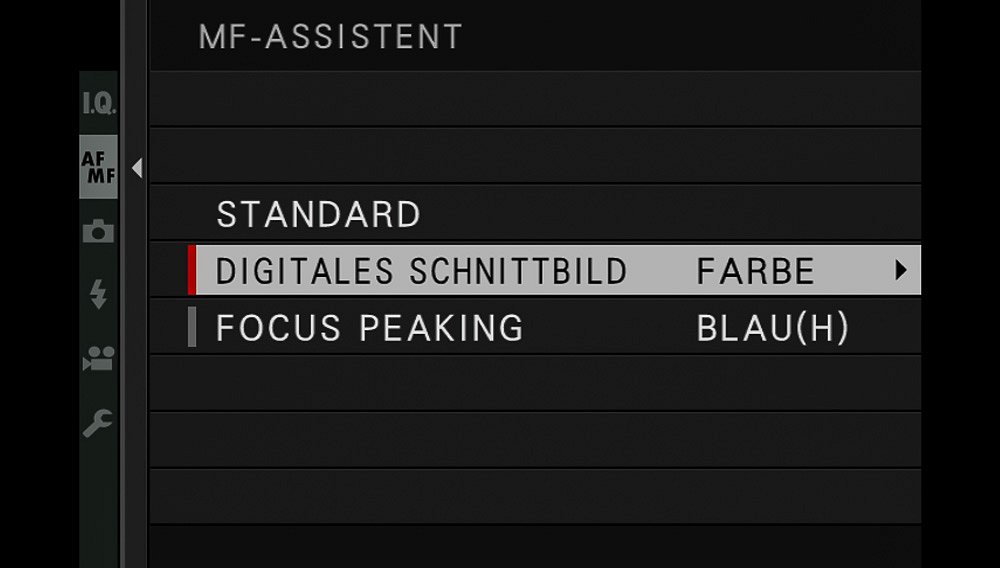Viewport: 1000px width, 568px height.
Task: Choose the DIGITALES SCHNITTBILD option
Action: click(421, 271)
